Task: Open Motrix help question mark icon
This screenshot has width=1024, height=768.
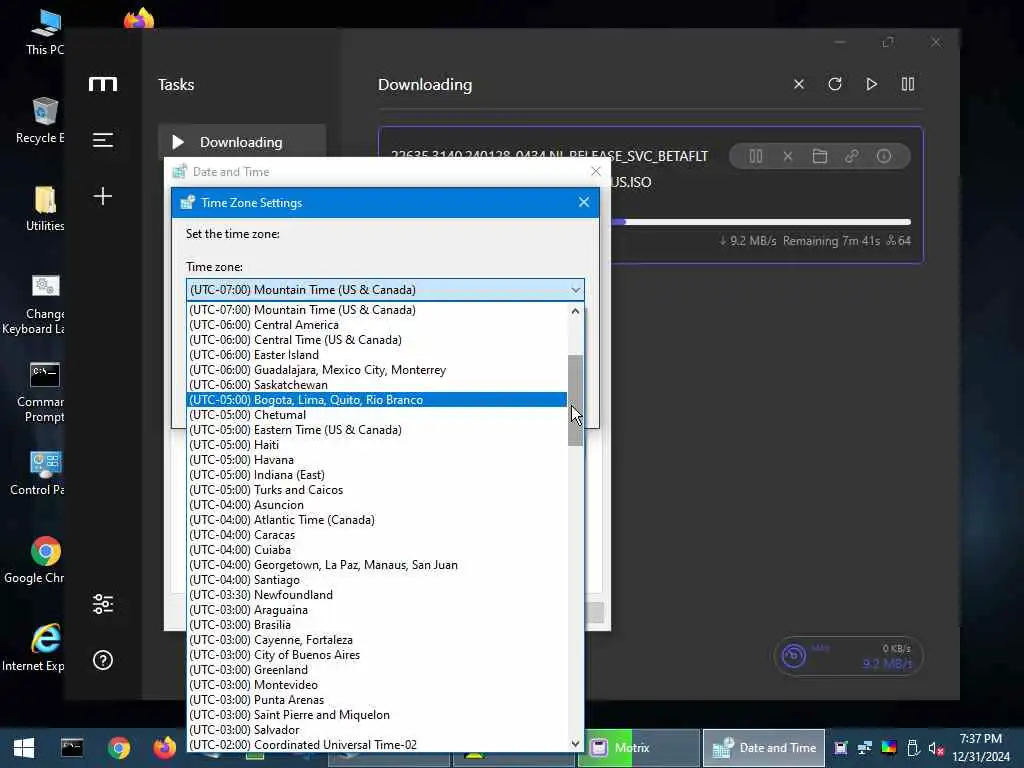Action: click(x=103, y=660)
